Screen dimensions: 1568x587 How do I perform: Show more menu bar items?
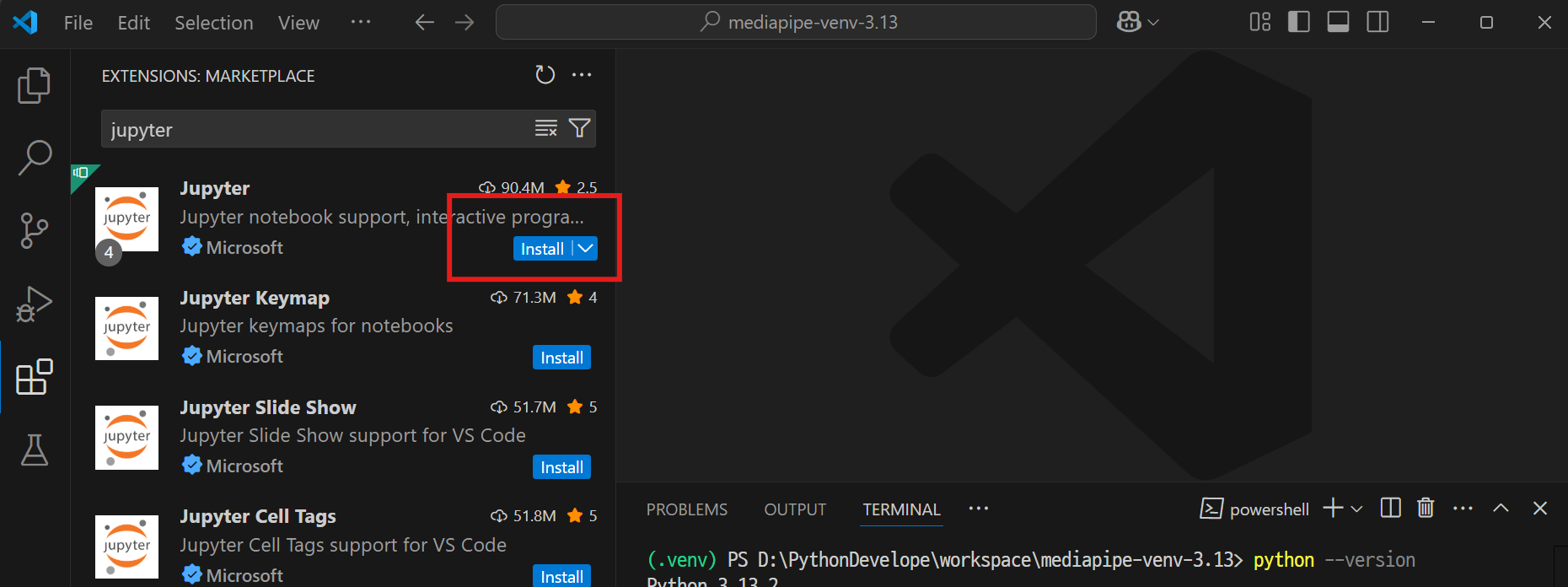pyautogui.click(x=361, y=22)
